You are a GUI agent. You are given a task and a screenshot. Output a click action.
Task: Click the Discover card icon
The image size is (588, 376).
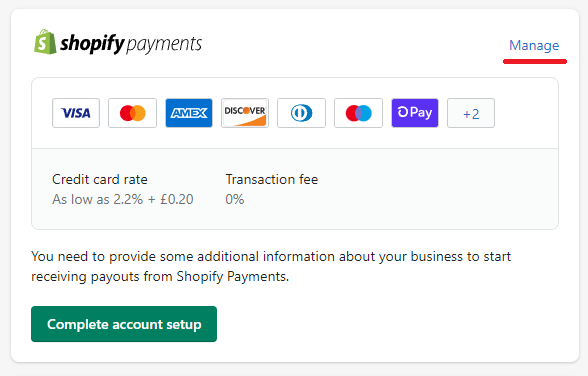245,113
